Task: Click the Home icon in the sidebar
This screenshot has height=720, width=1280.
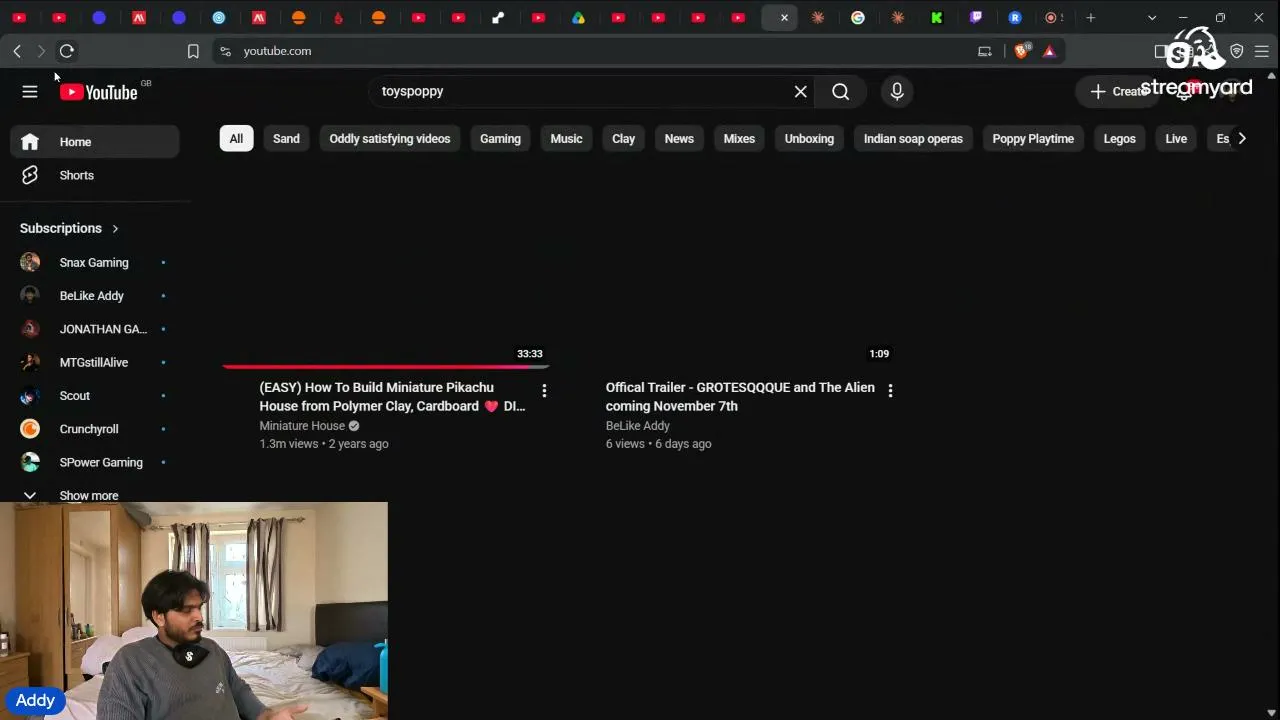Action: 30,142
